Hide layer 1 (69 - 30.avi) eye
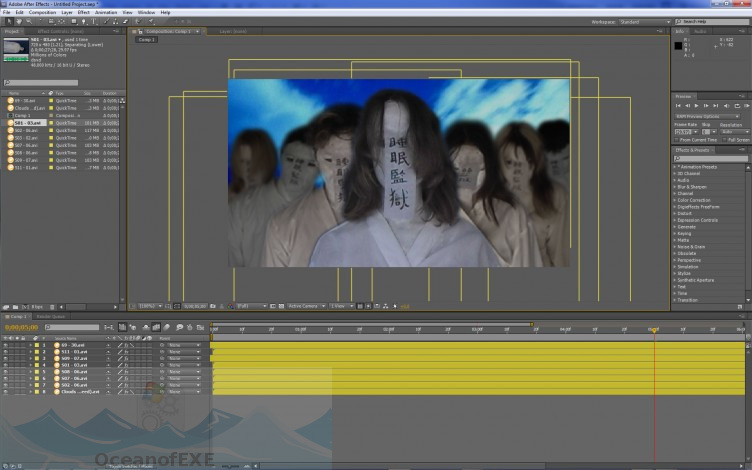 [5, 345]
